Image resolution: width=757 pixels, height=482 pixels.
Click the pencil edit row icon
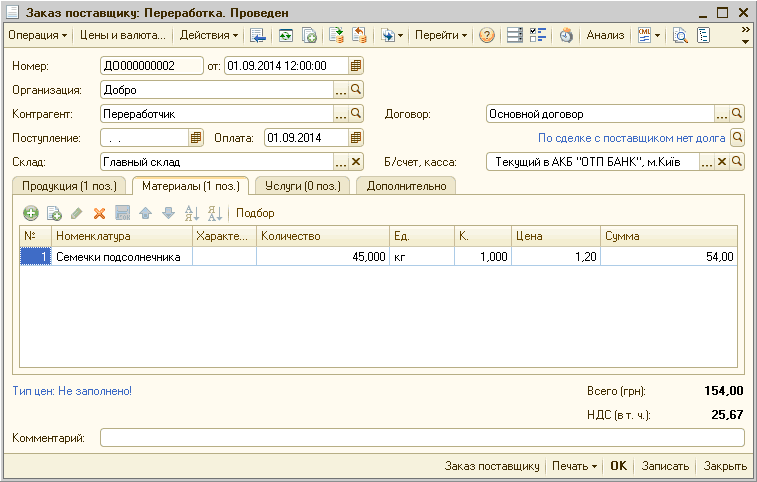[77, 213]
